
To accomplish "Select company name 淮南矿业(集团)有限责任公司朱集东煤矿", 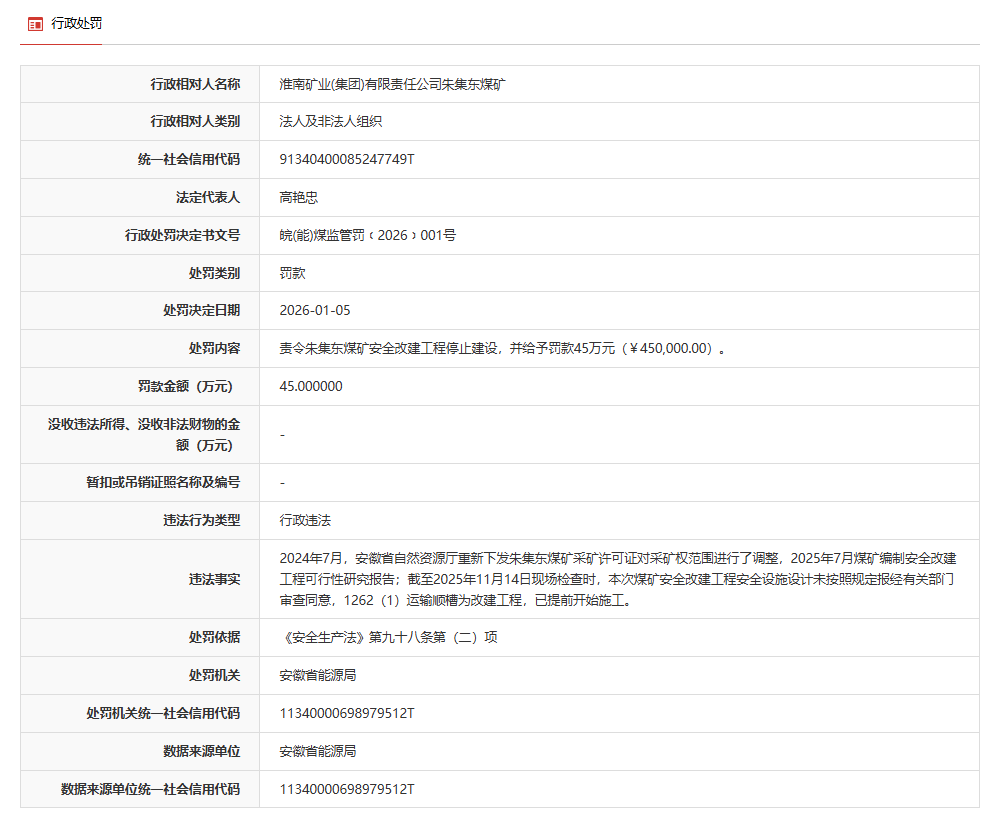I will 392,84.
